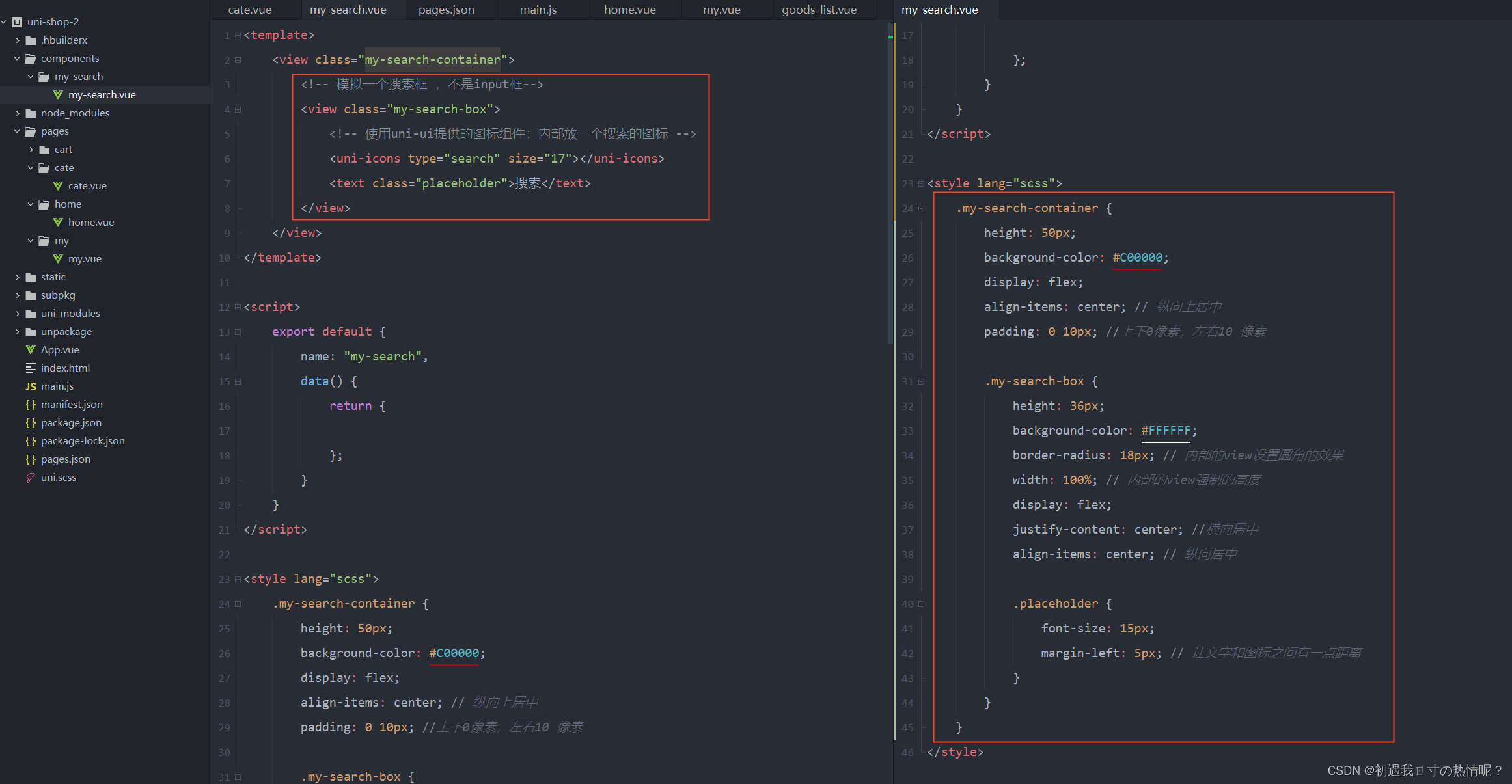The image size is (1512, 784).
Task: Click the HTML file icon beside index.html
Action: pyautogui.click(x=31, y=368)
